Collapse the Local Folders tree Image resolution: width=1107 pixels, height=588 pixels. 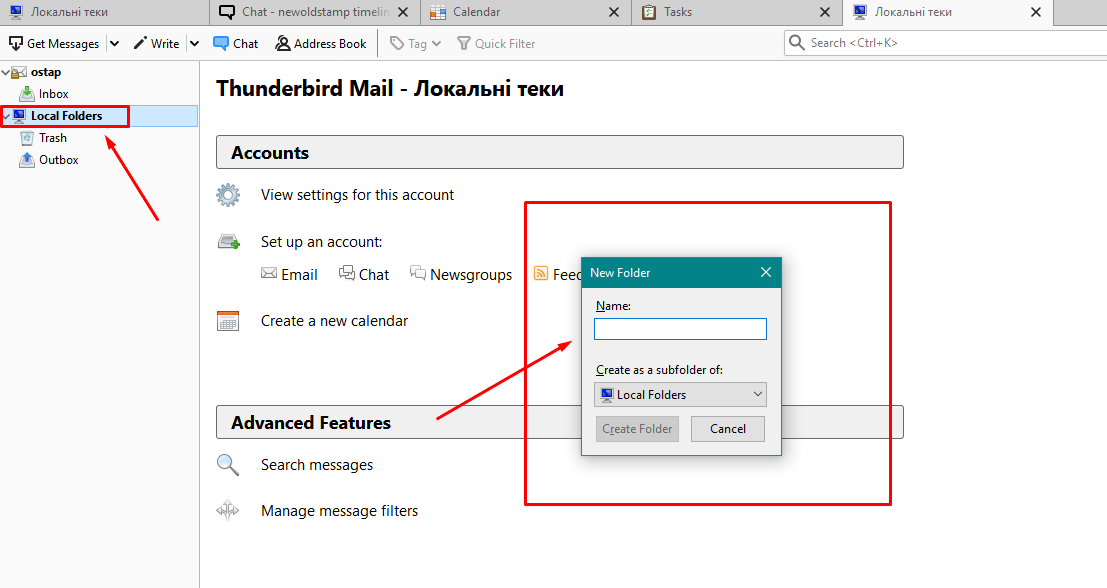6,116
